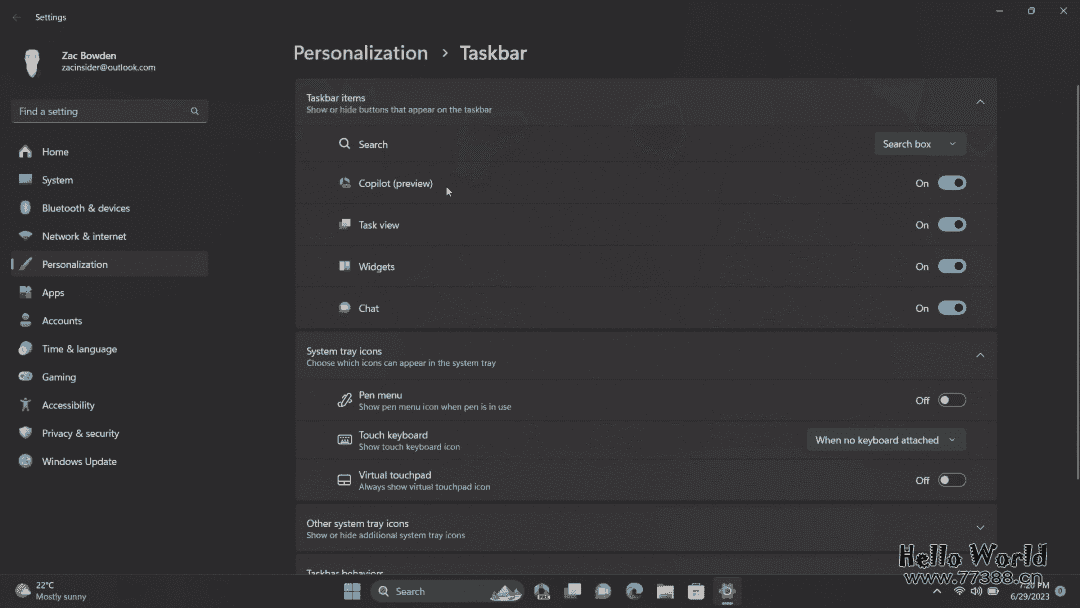The image size is (1080, 608).
Task: Click the Wi-Fi icon in system tray
Action: coord(959,591)
